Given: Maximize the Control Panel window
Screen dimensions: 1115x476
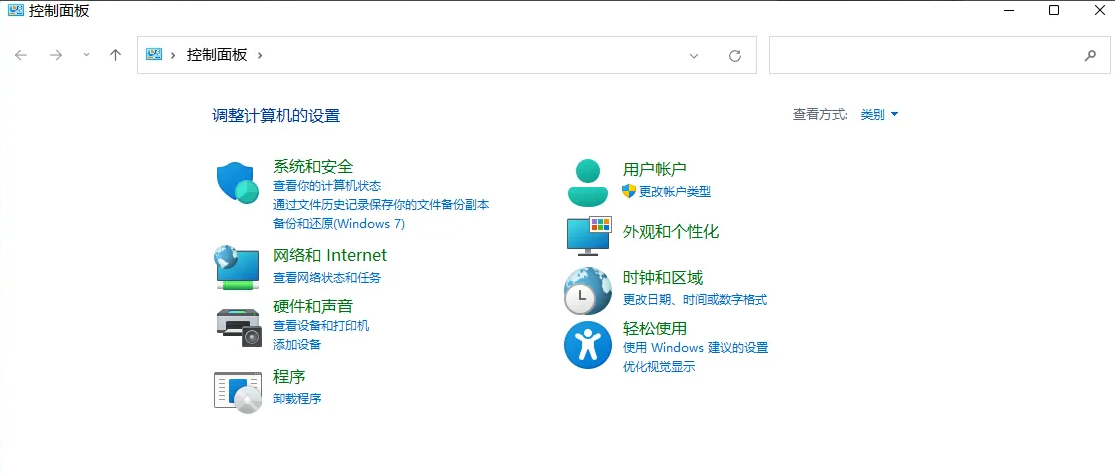Looking at the screenshot, I should point(1055,10).
